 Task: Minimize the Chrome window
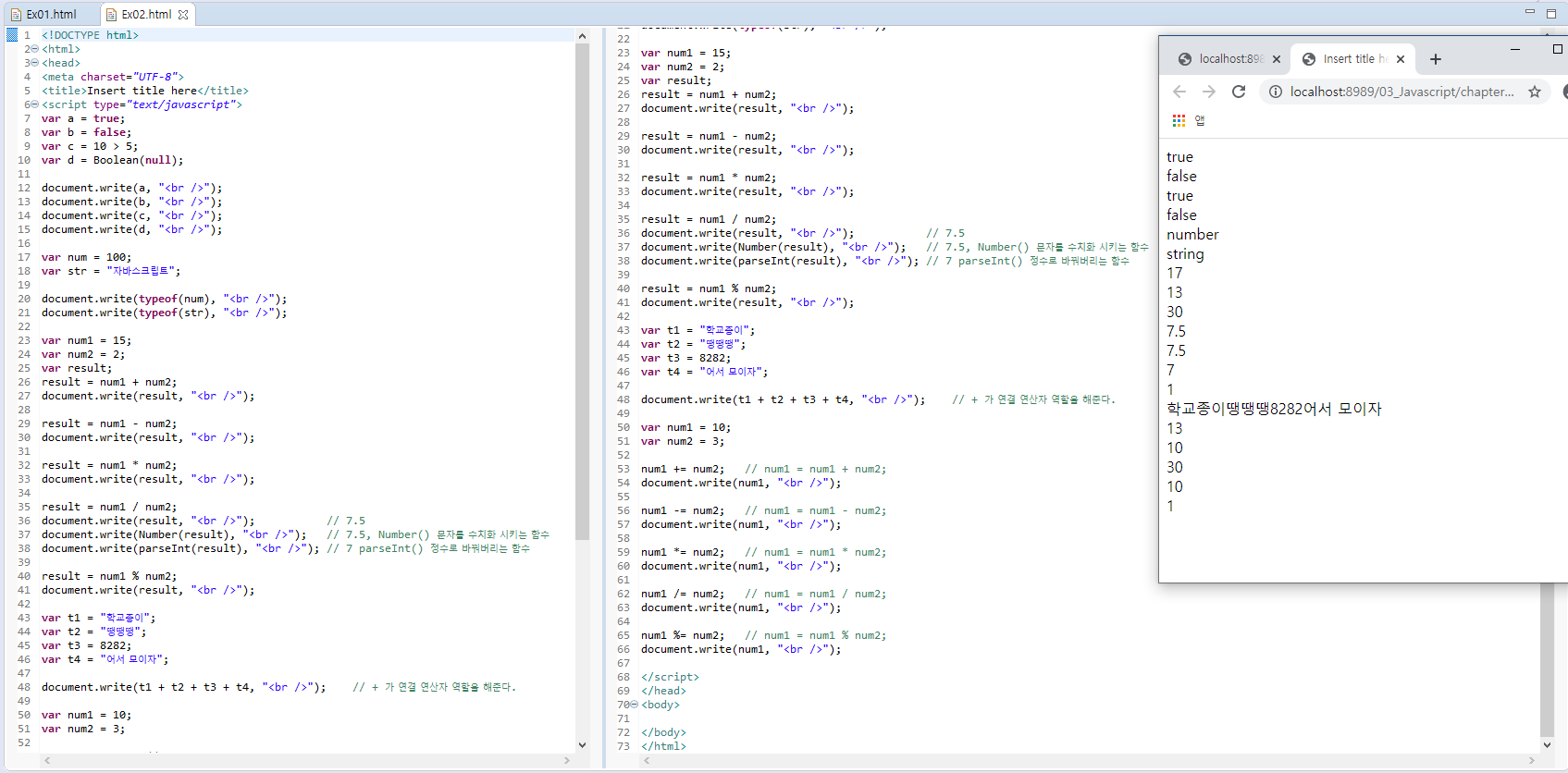point(1515,49)
